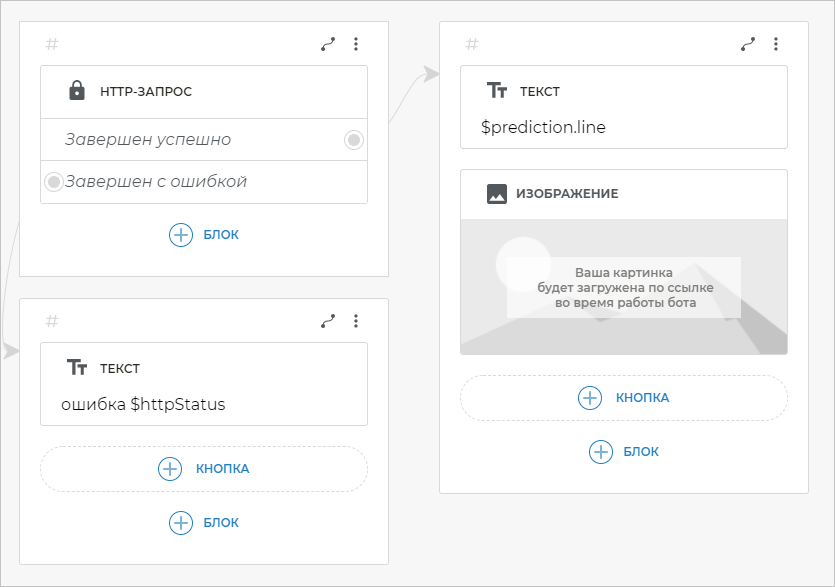Add a block under the HTTP-ЗАПРОС card
Viewport: 835px width, 587px height.
click(204, 235)
